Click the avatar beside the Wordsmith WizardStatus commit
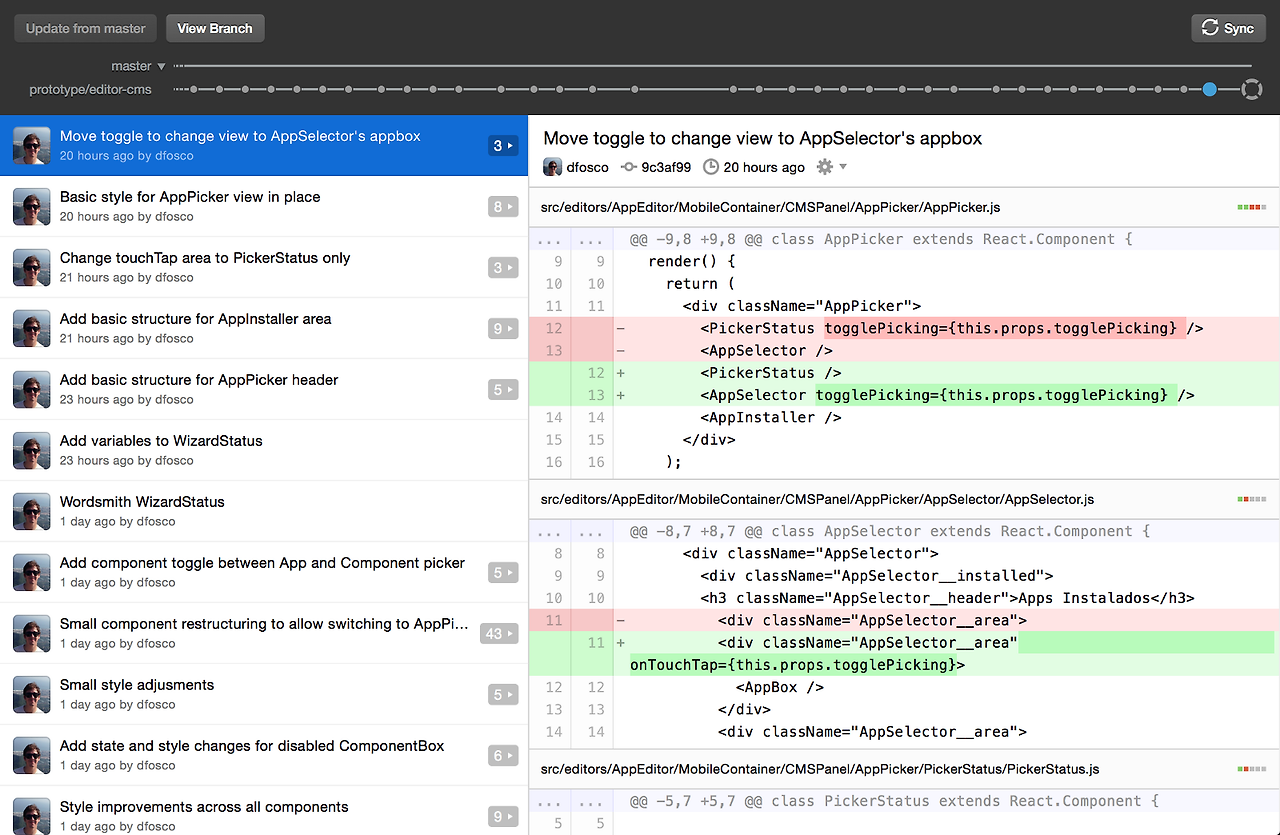 32,511
